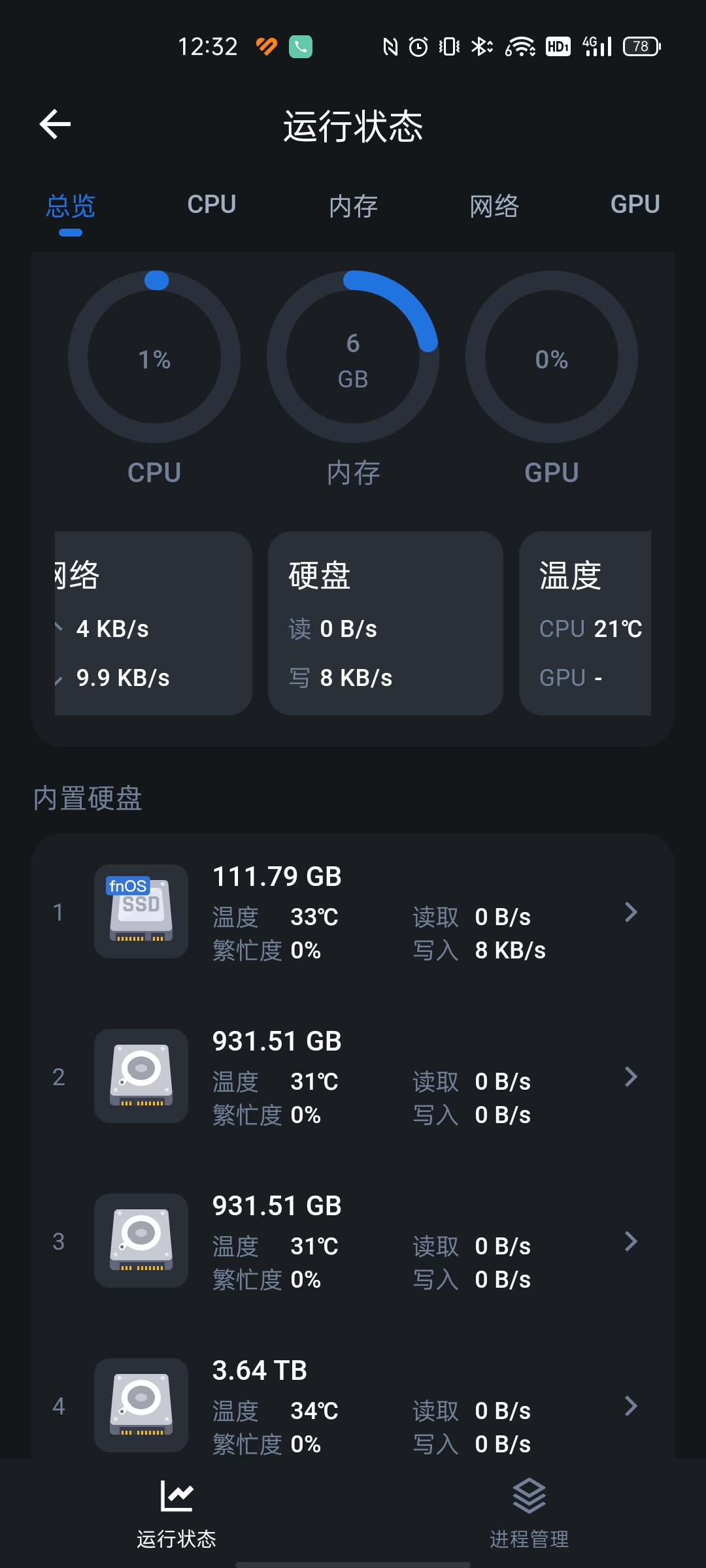Expand details chevron for 111.79 GB drive
The image size is (706, 1568).
[631, 912]
